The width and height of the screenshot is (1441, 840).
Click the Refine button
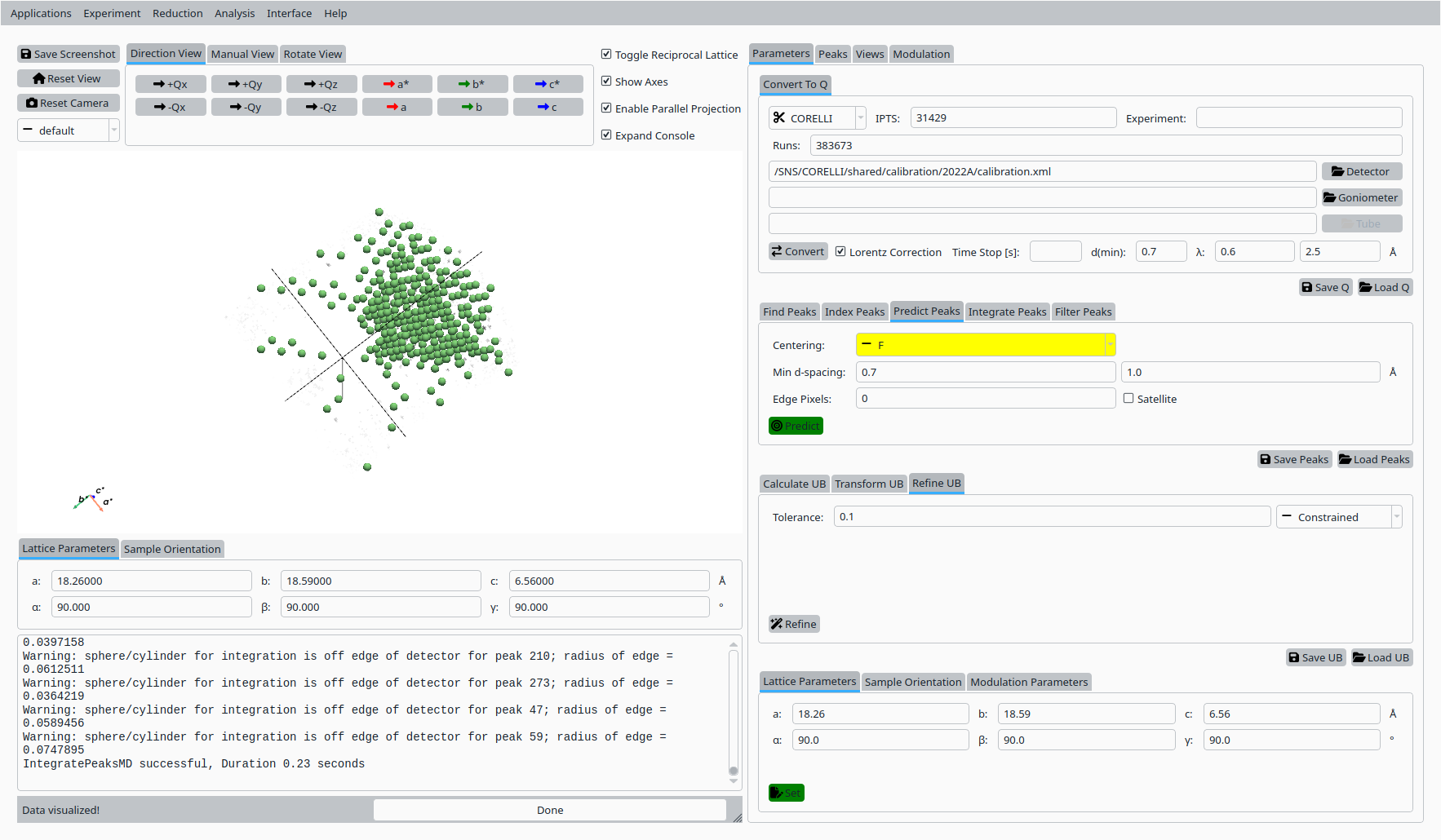coord(793,624)
